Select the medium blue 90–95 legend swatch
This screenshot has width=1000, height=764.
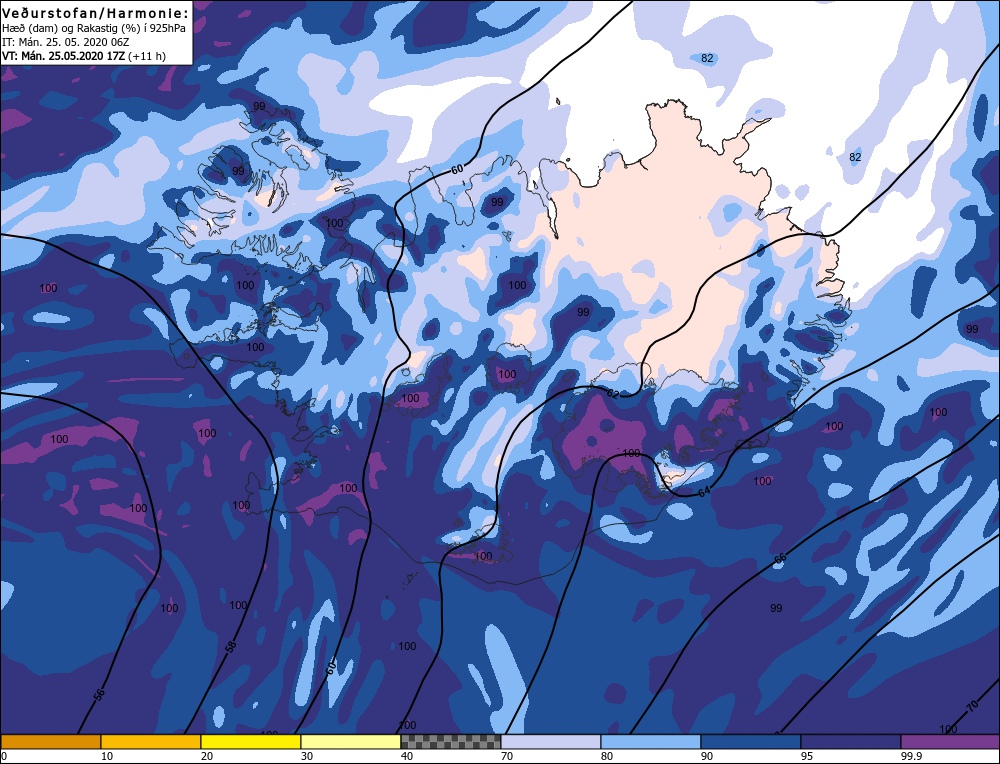tap(751, 742)
